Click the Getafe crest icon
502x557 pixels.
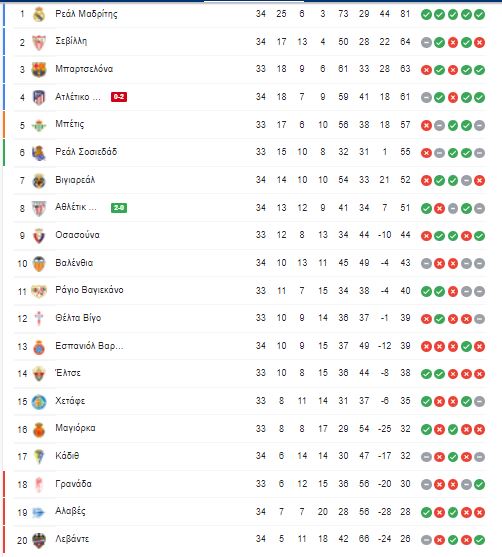[39, 402]
